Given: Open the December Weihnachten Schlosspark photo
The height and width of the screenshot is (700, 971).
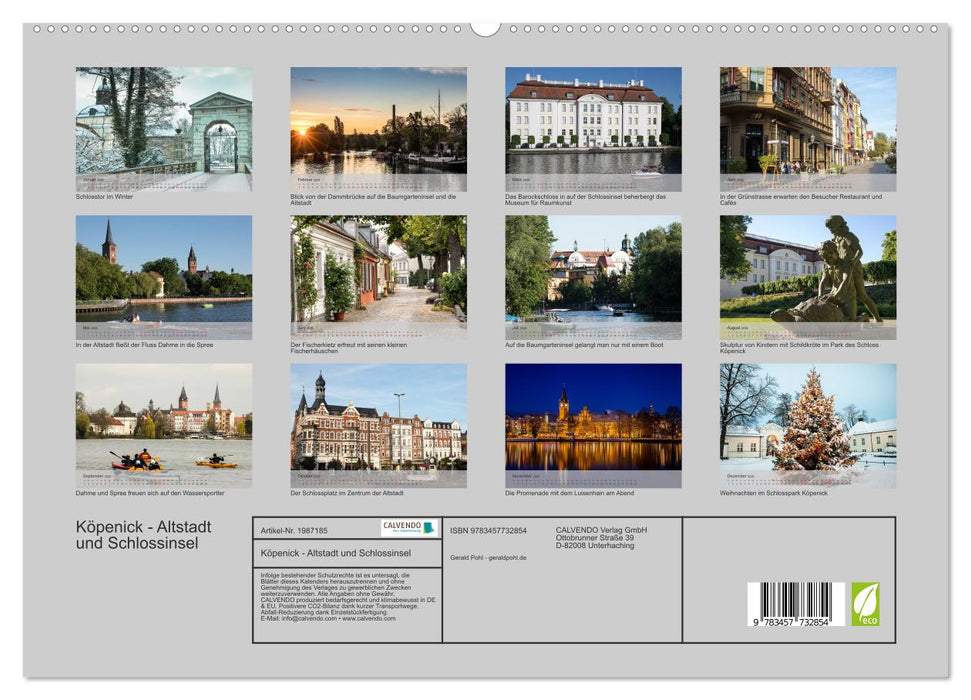Looking at the screenshot, I should pos(801,423).
